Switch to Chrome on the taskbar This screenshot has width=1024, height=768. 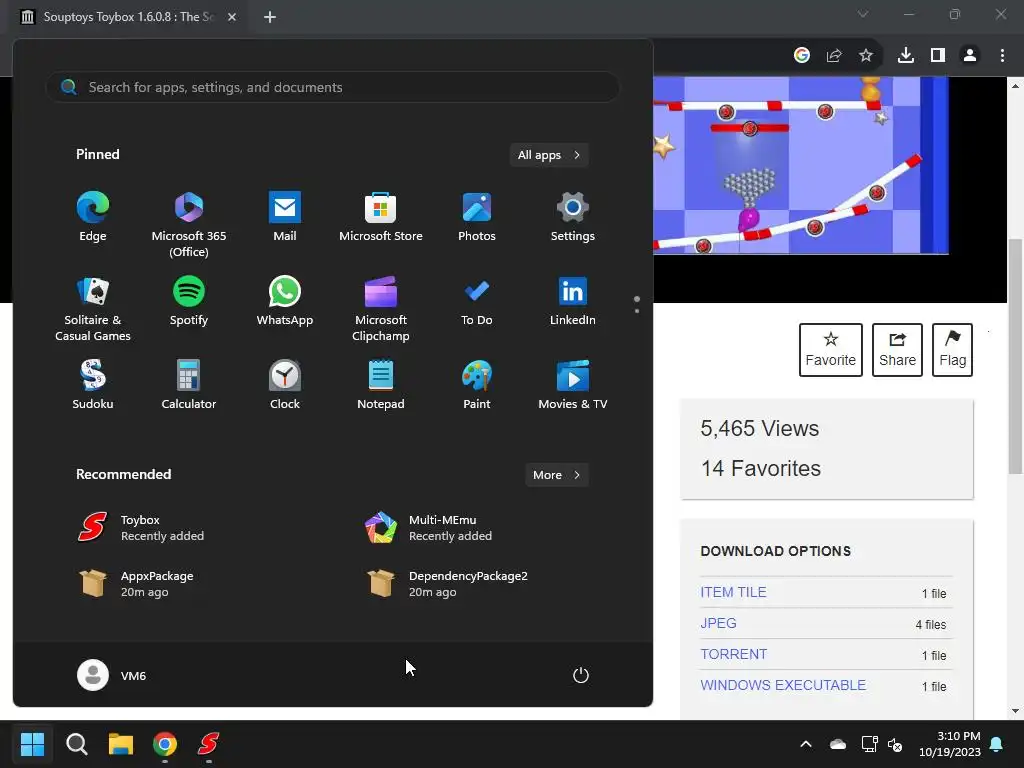tap(165, 744)
